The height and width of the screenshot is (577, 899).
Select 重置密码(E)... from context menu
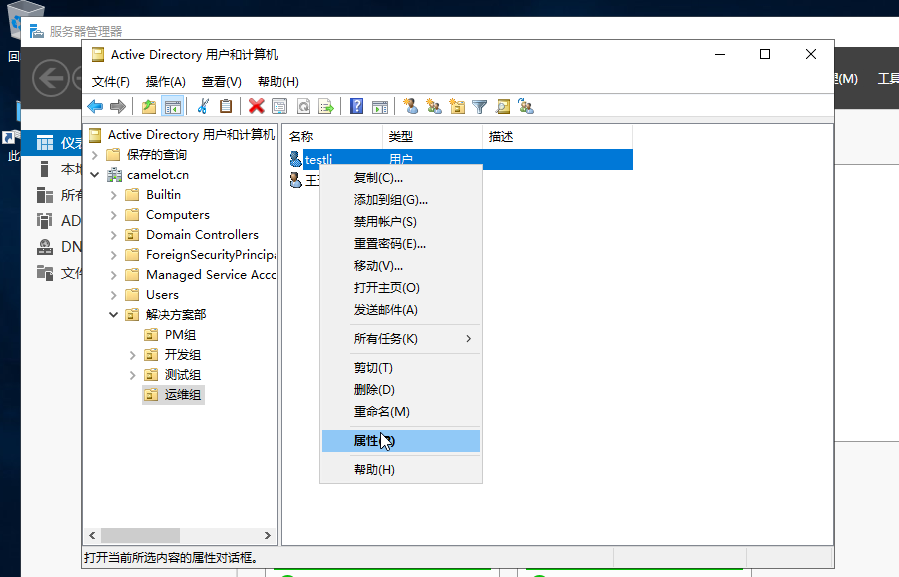click(401, 244)
